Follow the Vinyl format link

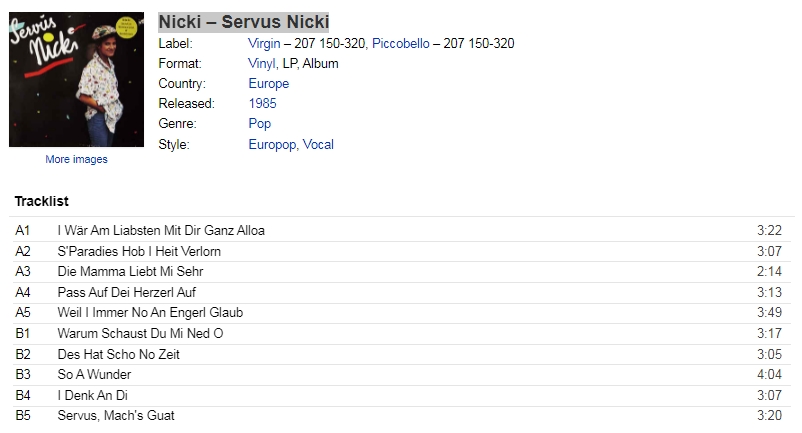pos(261,63)
